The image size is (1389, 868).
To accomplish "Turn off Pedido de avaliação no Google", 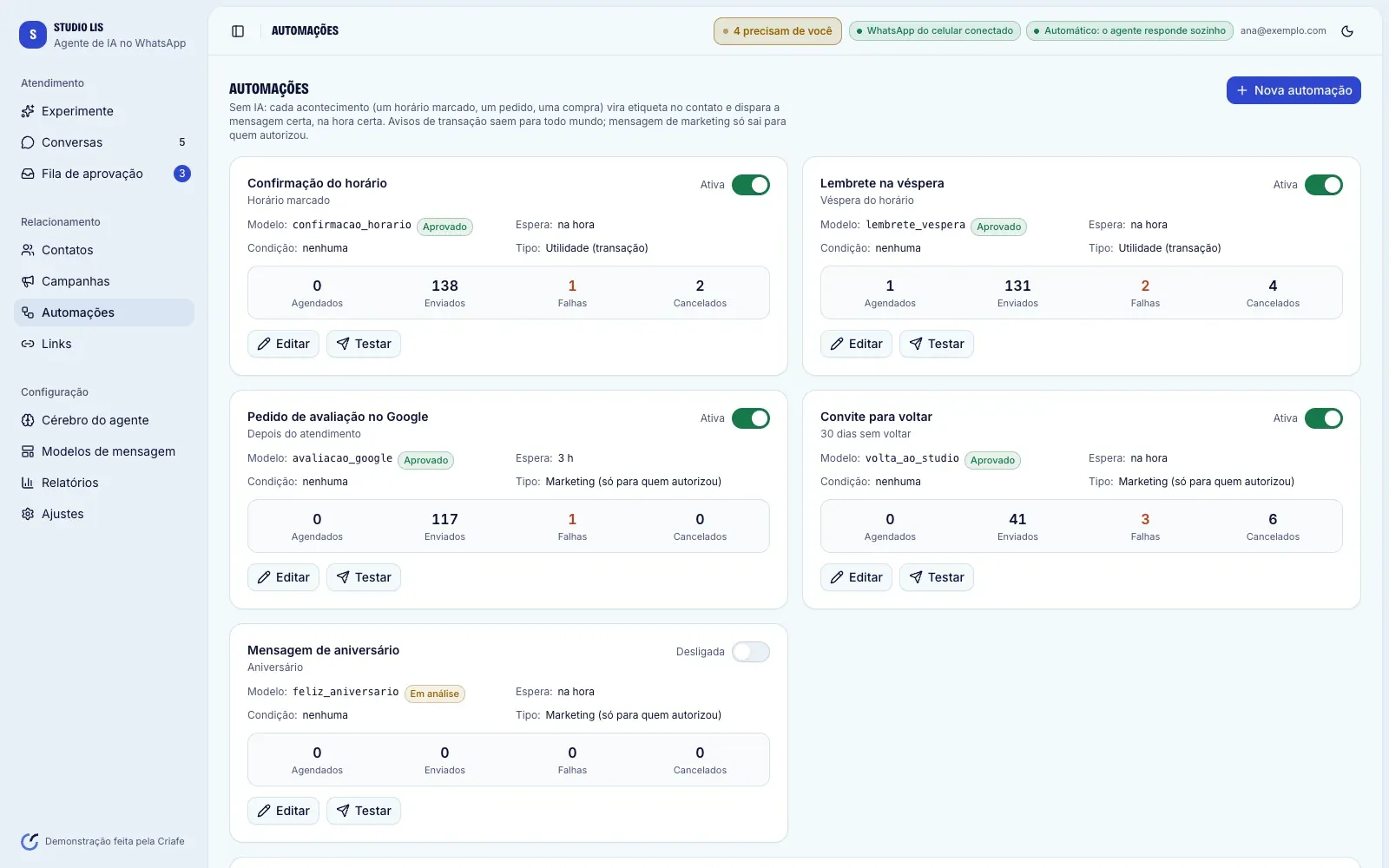I will click(x=751, y=418).
